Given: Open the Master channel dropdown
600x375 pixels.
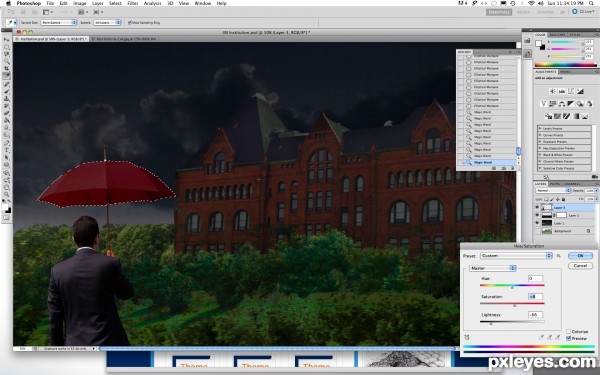Looking at the screenshot, I should [492, 268].
